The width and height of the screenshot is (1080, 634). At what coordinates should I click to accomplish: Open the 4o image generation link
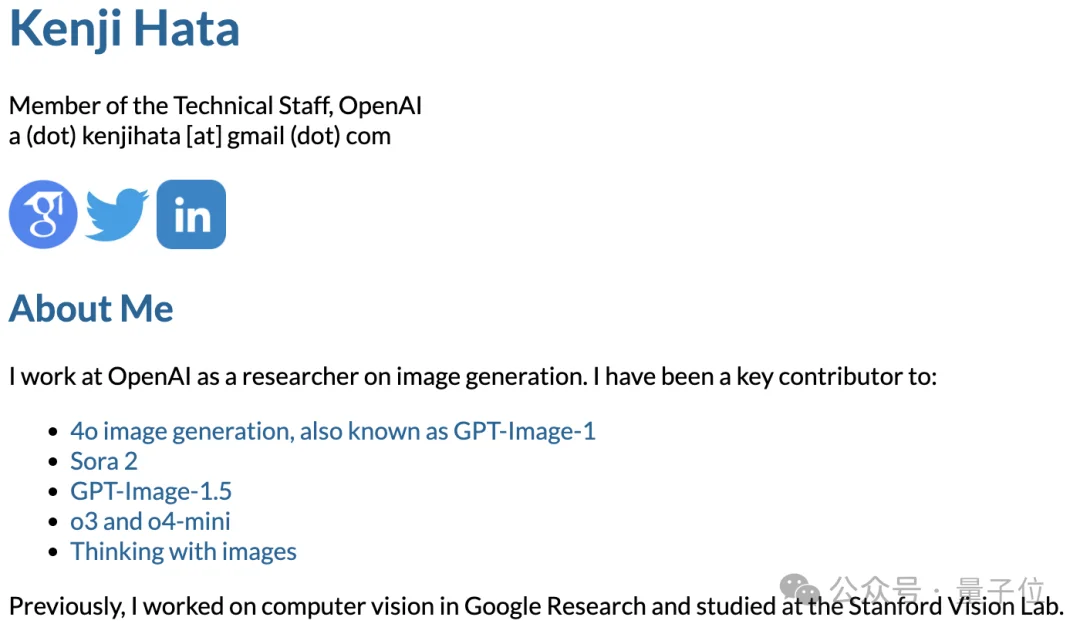(333, 431)
